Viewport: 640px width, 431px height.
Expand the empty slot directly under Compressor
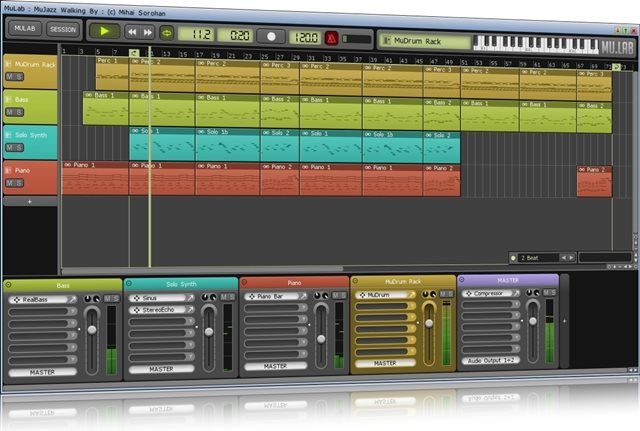click(516, 304)
